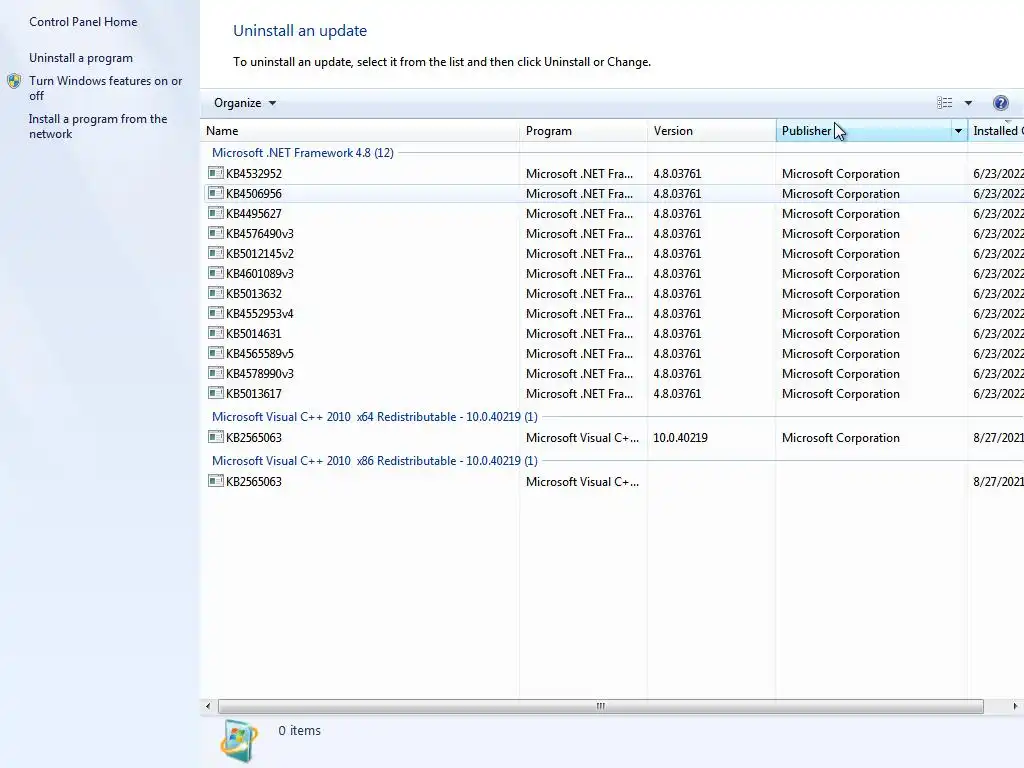Click the Microsoft Corporation cell for KB2565063 x64
Image resolution: width=1024 pixels, height=768 pixels.
click(x=840, y=438)
